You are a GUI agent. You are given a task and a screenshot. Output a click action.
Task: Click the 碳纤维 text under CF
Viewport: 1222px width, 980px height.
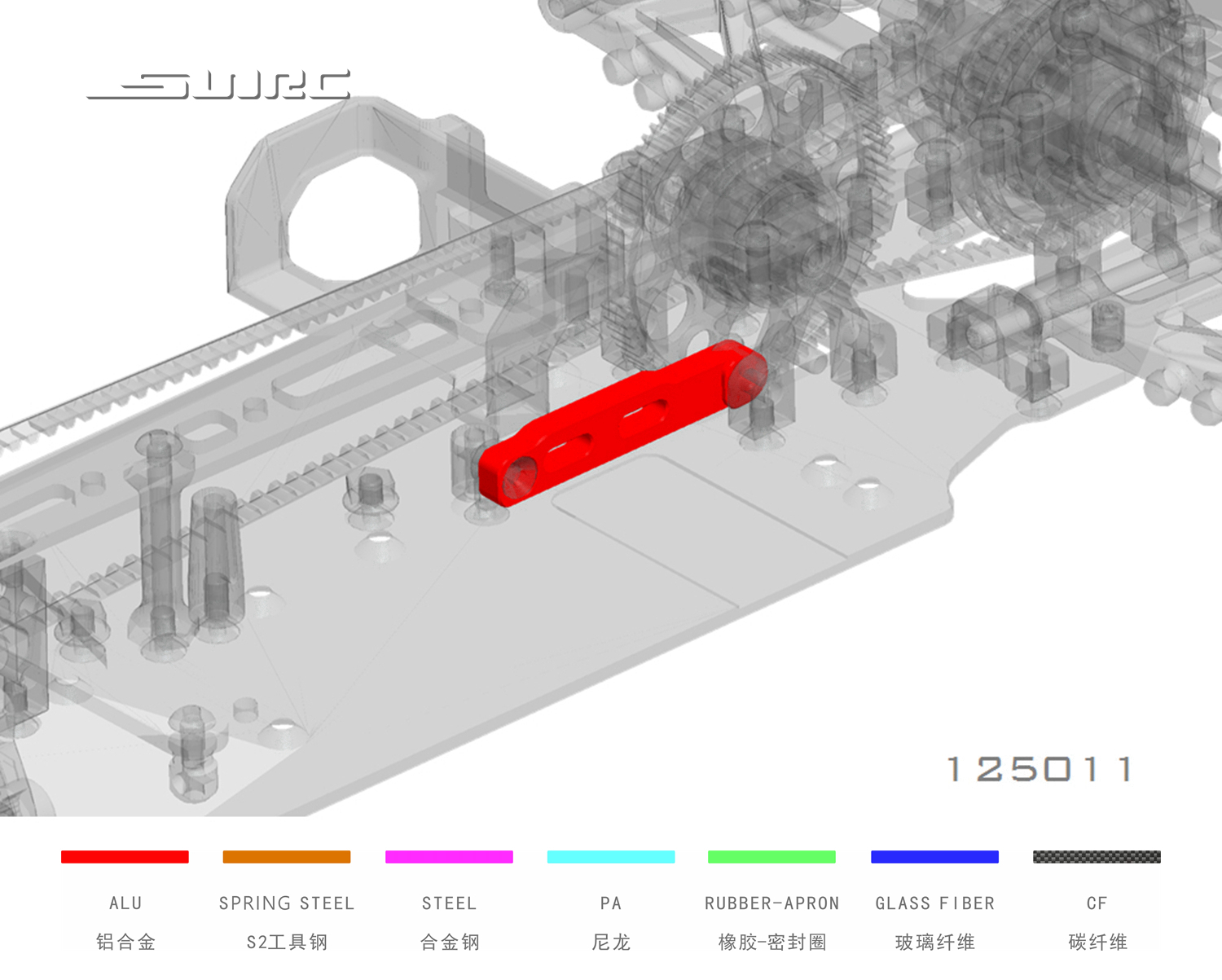[x=1097, y=943]
